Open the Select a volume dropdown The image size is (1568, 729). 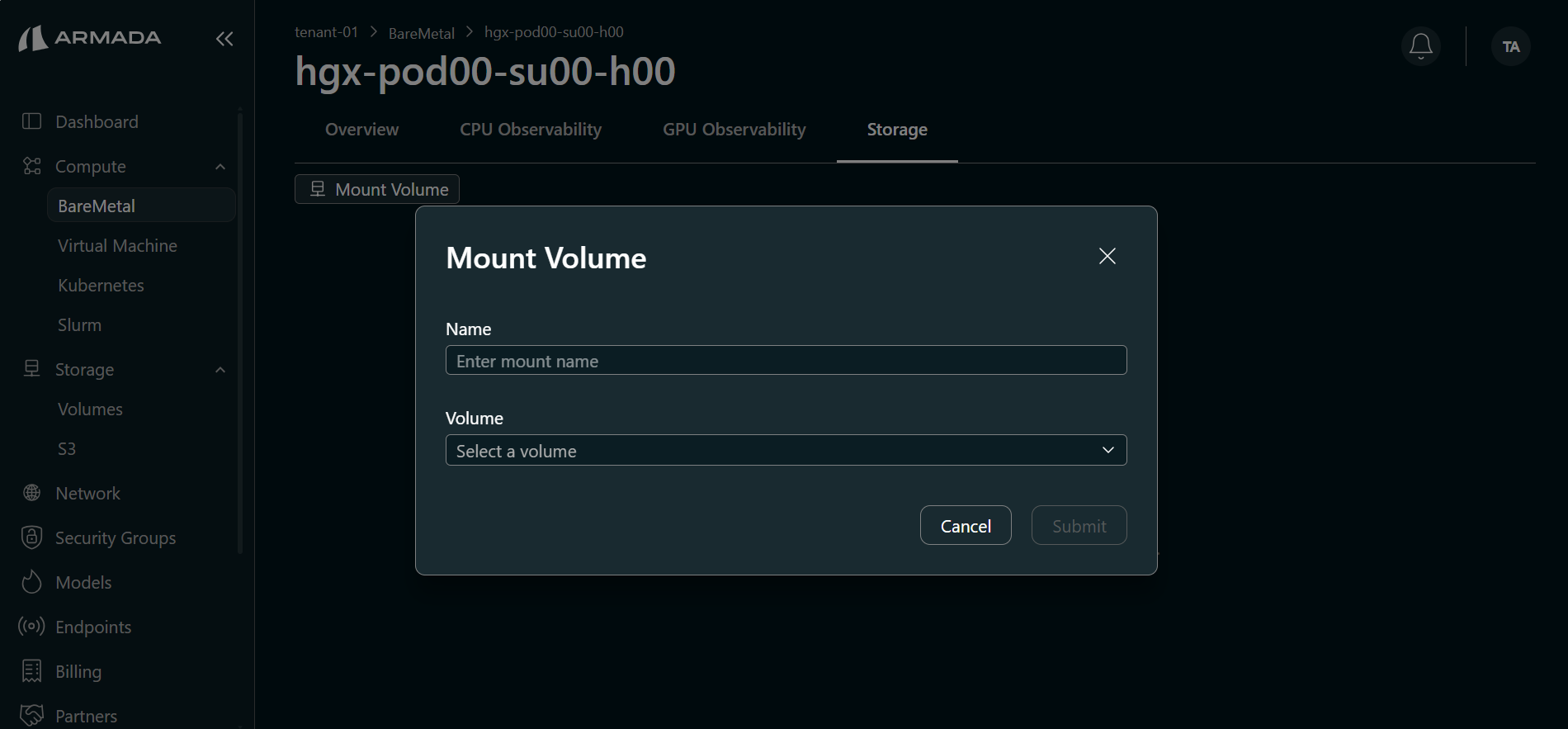pyautogui.click(x=786, y=450)
